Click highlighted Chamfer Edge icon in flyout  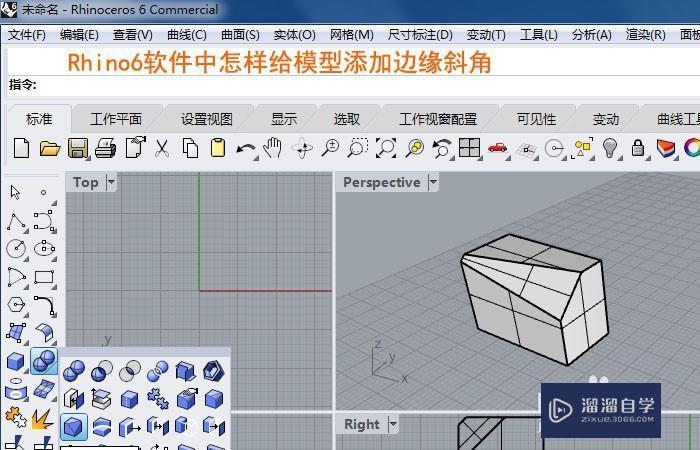73,427
